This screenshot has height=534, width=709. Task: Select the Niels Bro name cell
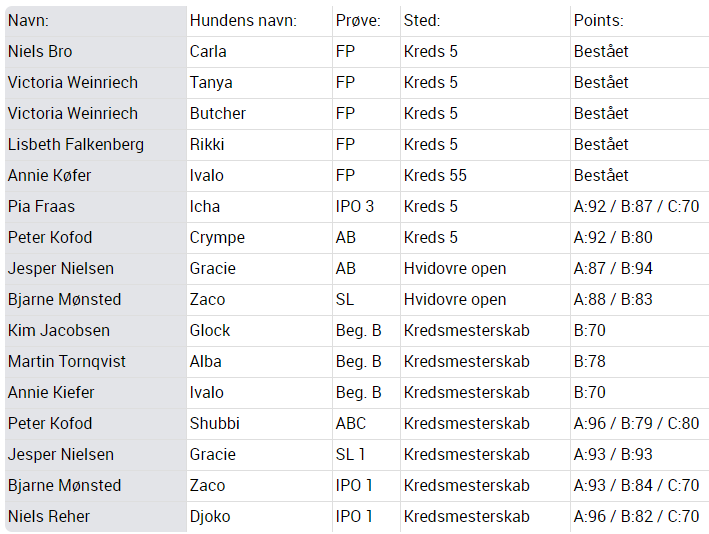[96, 52]
